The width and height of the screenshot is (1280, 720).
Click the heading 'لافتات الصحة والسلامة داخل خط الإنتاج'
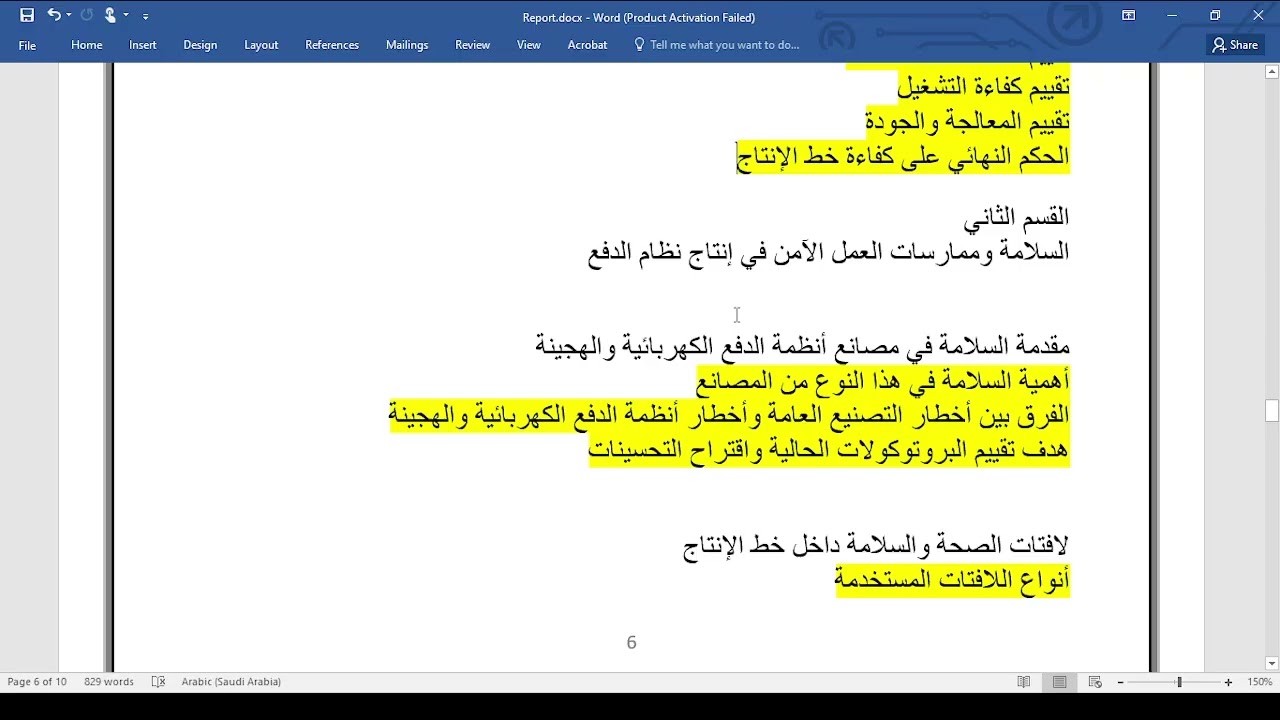point(876,546)
